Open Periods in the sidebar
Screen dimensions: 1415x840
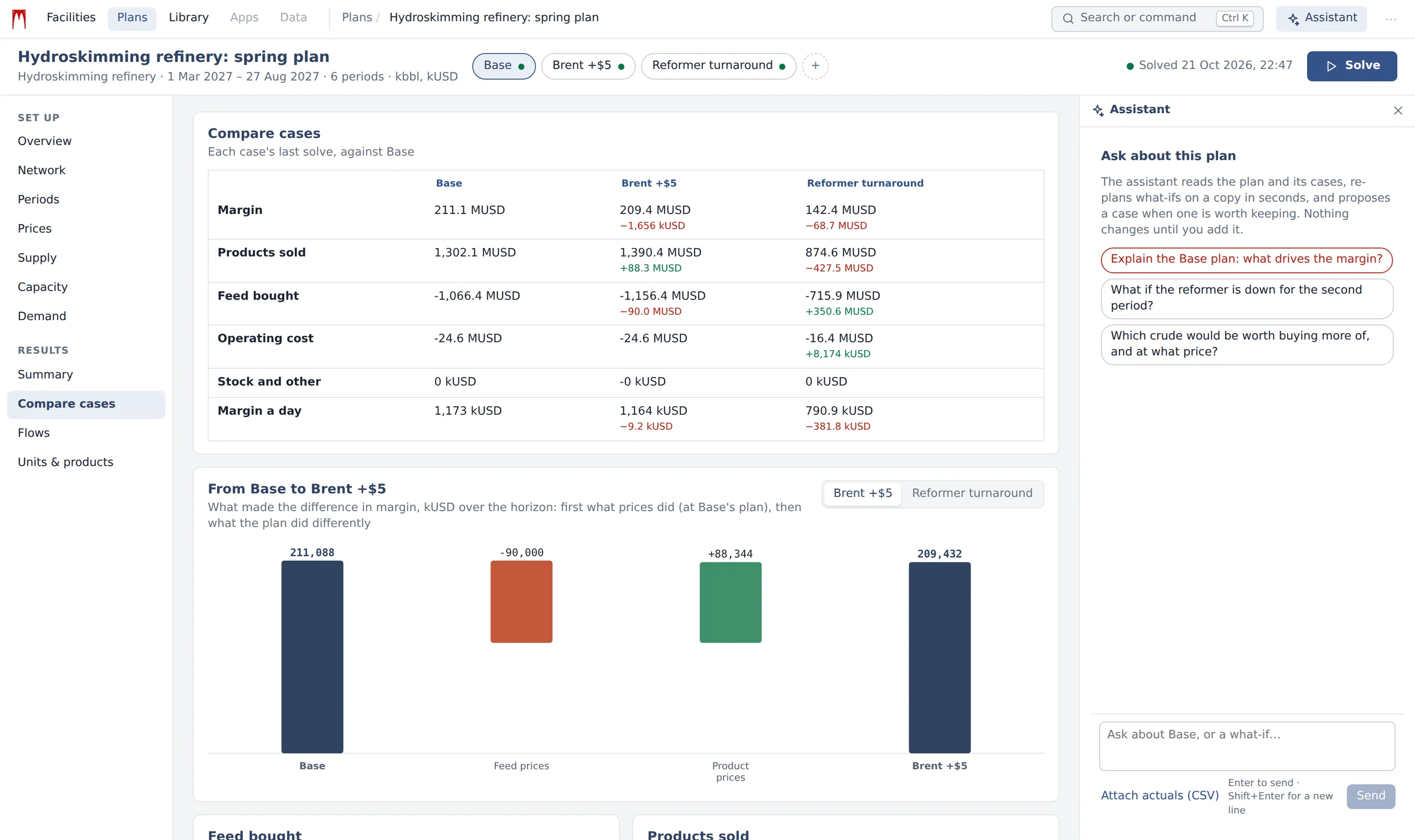pos(86,200)
